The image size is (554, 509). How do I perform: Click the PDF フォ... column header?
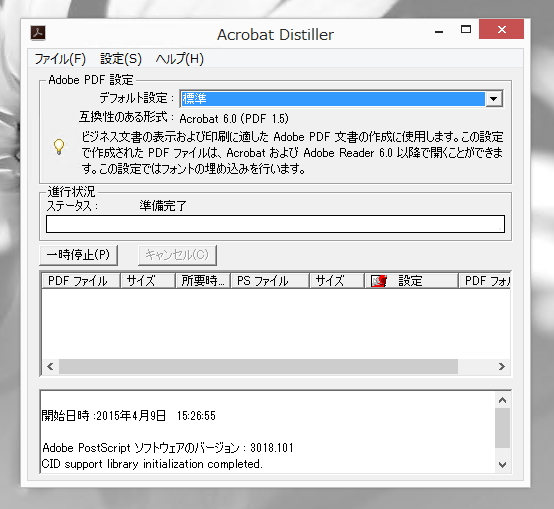pyautogui.click(x=485, y=281)
